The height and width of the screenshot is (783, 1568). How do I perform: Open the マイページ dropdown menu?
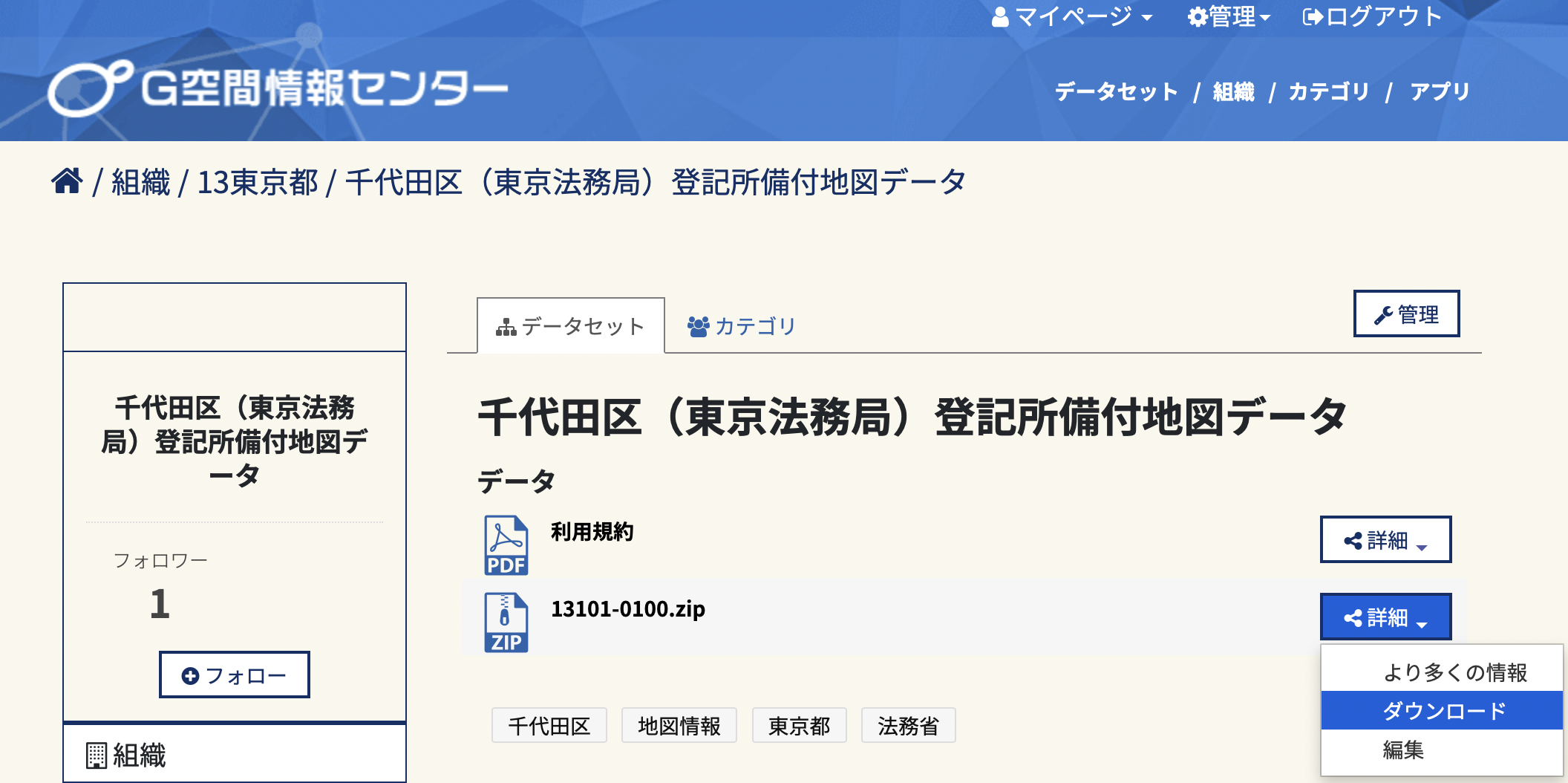1071,16
